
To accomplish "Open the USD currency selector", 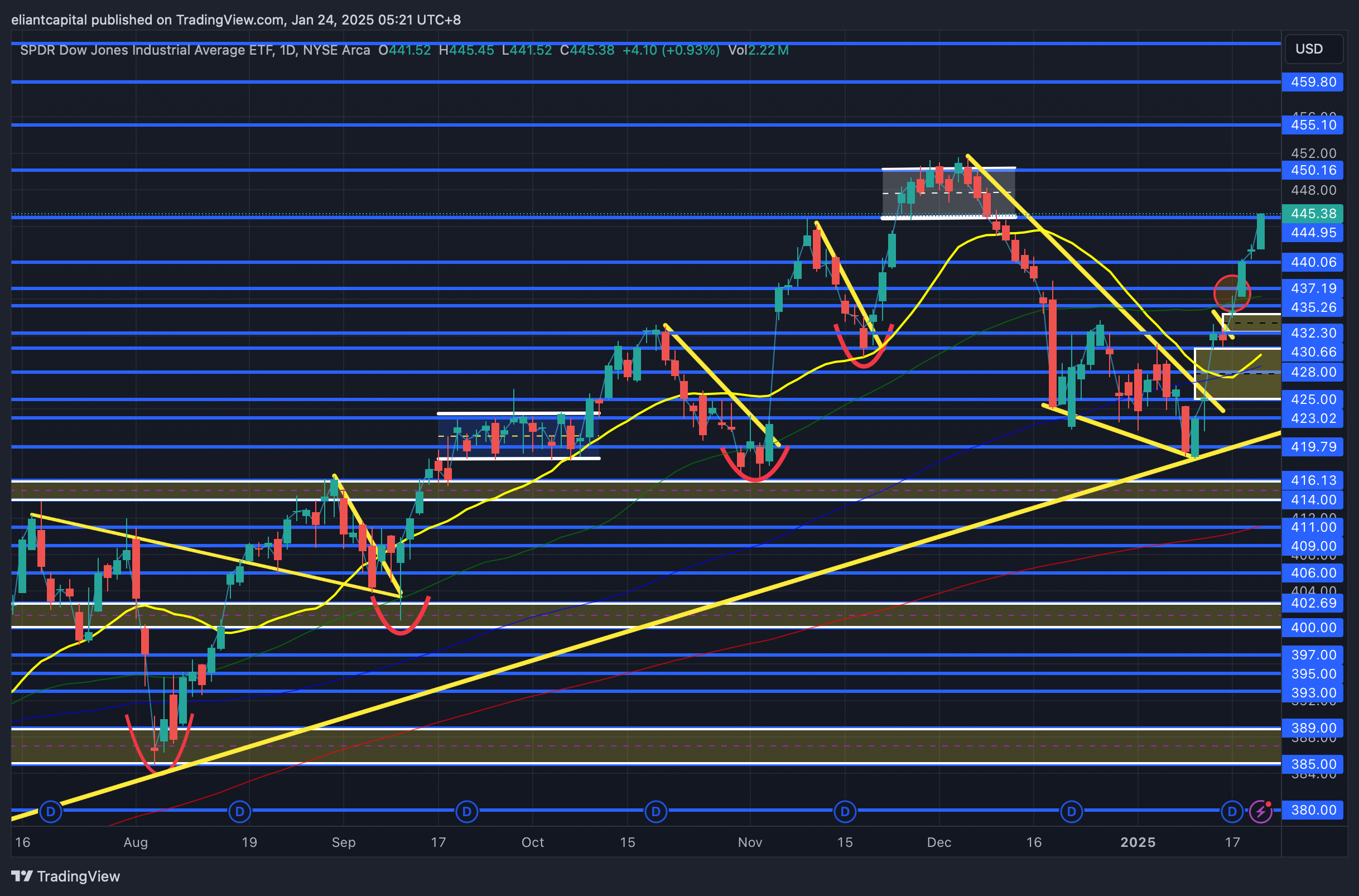I will pos(1313,49).
